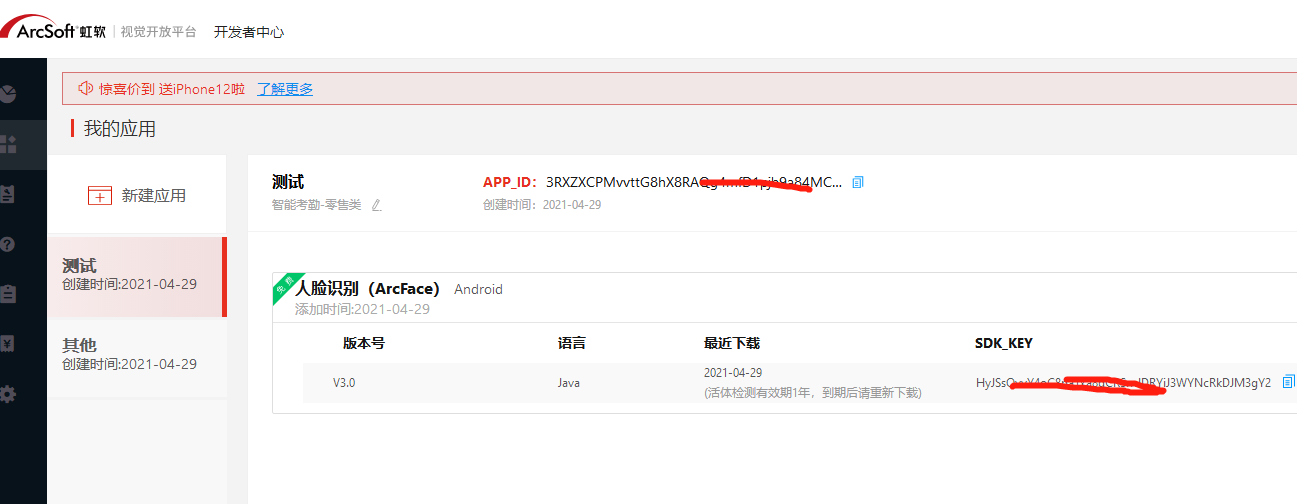
Task: Open the contact book sidebar icon
Action: 8,194
